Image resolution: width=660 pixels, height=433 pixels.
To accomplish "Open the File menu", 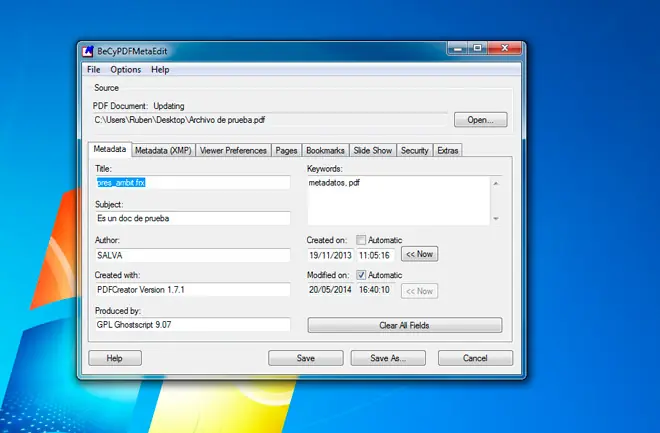I will point(93,69).
